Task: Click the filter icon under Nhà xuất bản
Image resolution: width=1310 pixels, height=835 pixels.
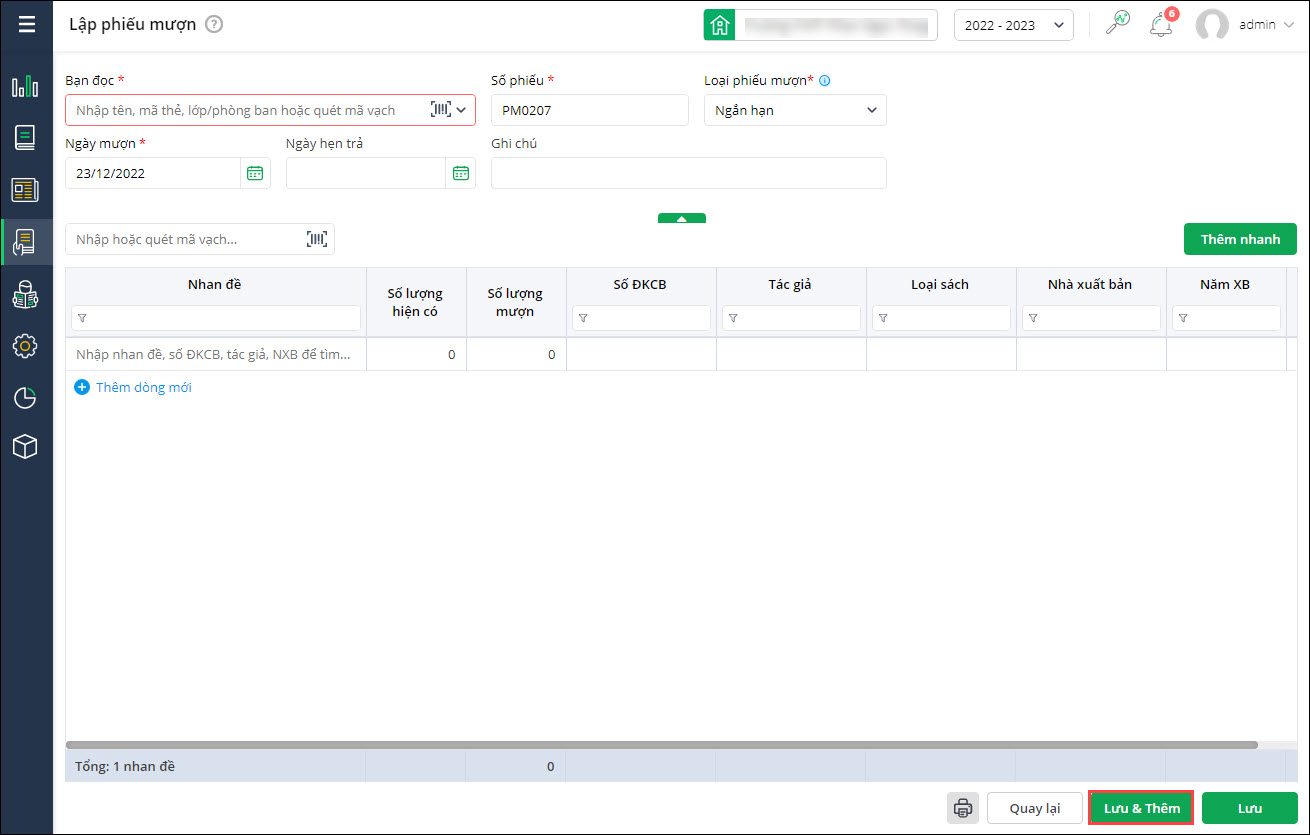Action: click(1033, 318)
